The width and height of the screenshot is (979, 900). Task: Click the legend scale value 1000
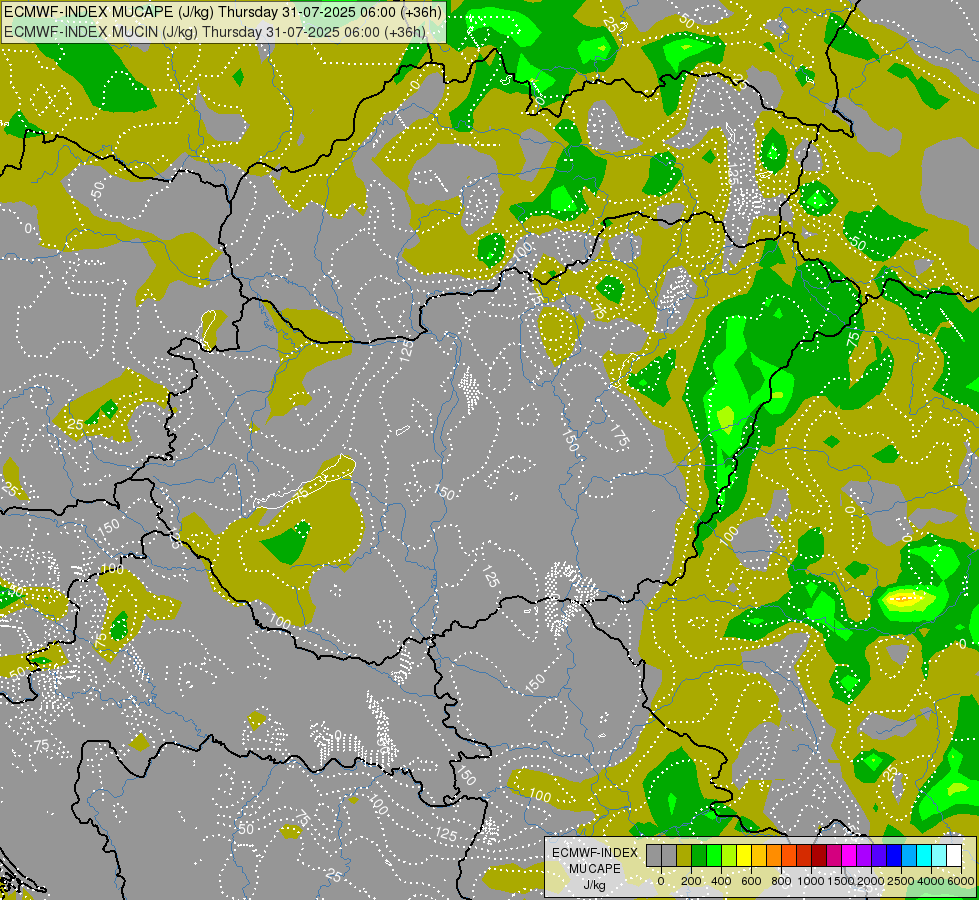(811, 881)
